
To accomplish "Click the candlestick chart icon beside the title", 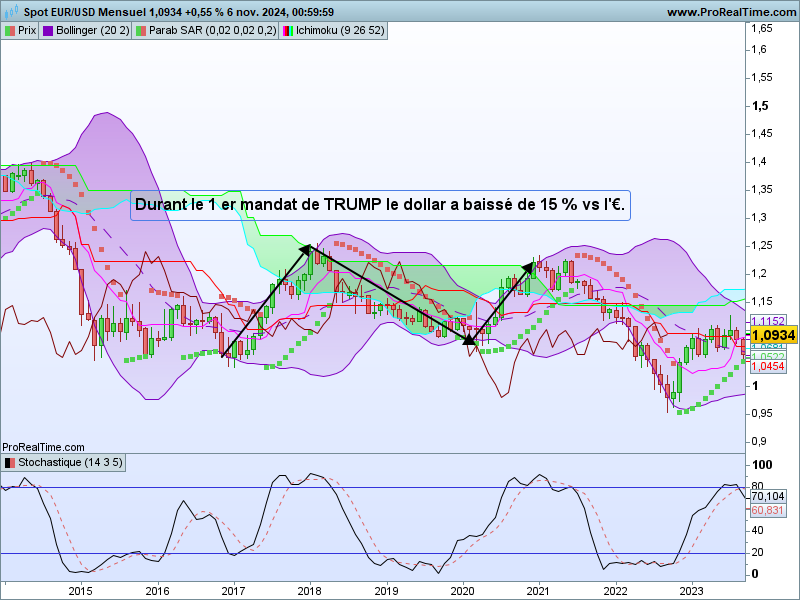I will (11, 11).
